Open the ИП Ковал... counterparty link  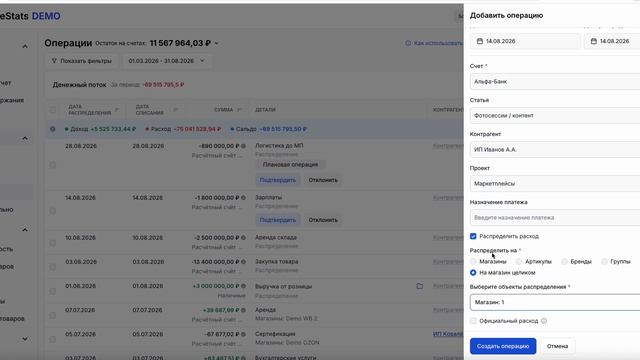pos(448,334)
